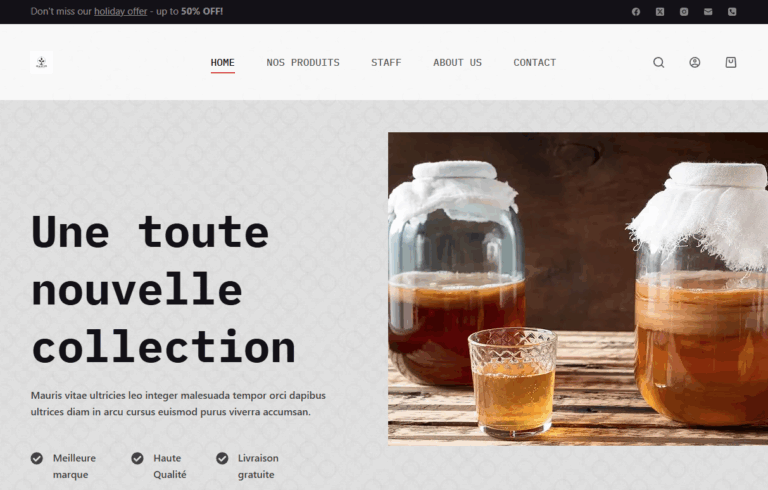Click checkmark beside Meilleure marque
The width and height of the screenshot is (768, 490).
tap(37, 458)
